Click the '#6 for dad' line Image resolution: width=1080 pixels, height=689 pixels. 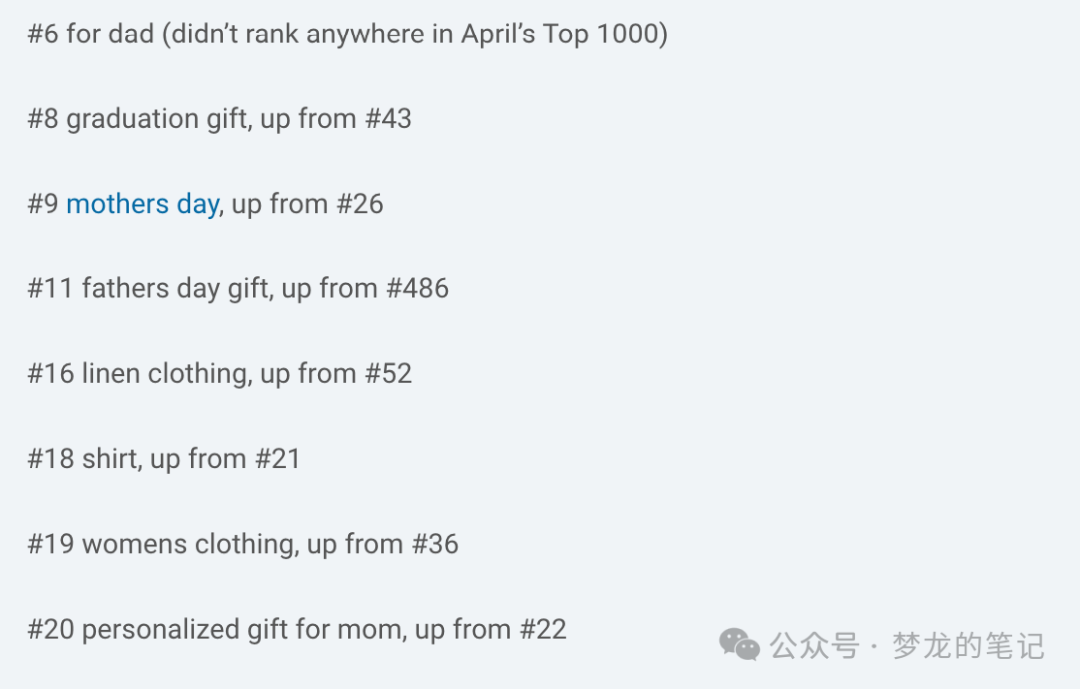pyautogui.click(x=348, y=34)
